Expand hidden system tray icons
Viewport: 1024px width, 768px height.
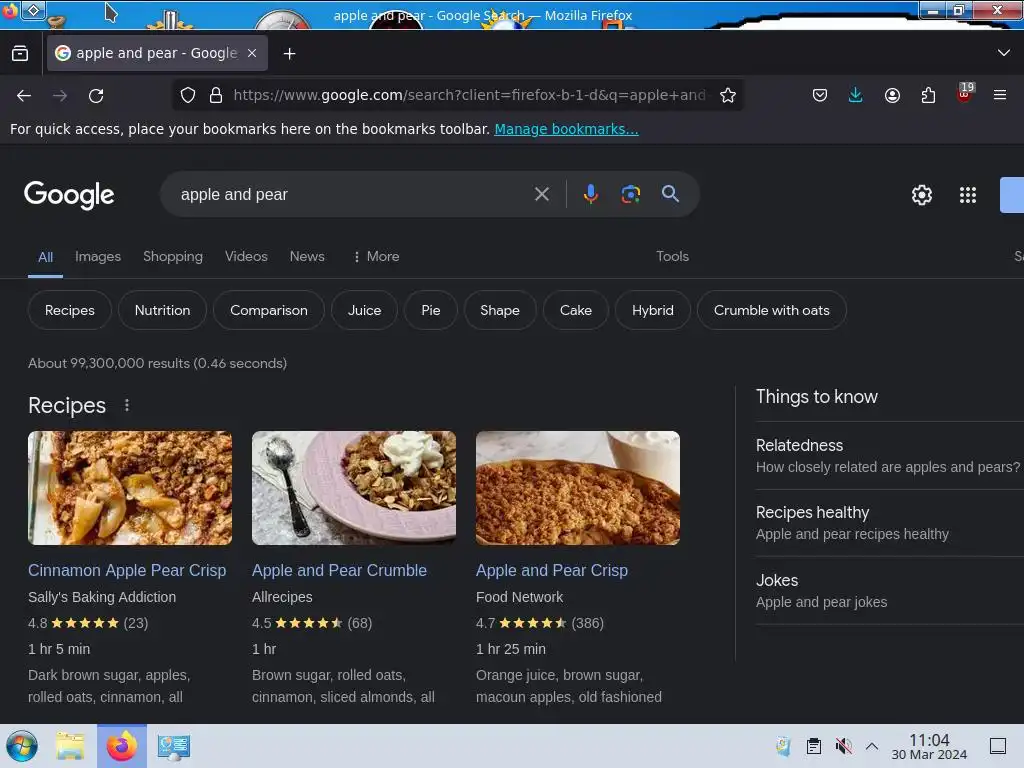(x=872, y=746)
